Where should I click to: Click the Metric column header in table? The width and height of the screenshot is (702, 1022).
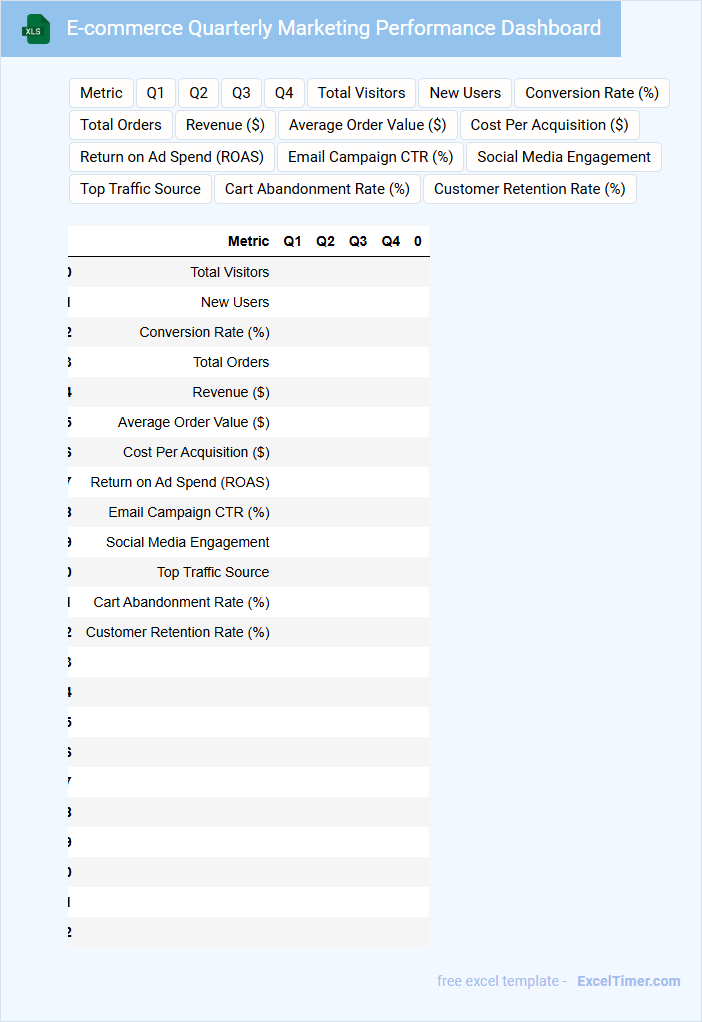click(248, 241)
